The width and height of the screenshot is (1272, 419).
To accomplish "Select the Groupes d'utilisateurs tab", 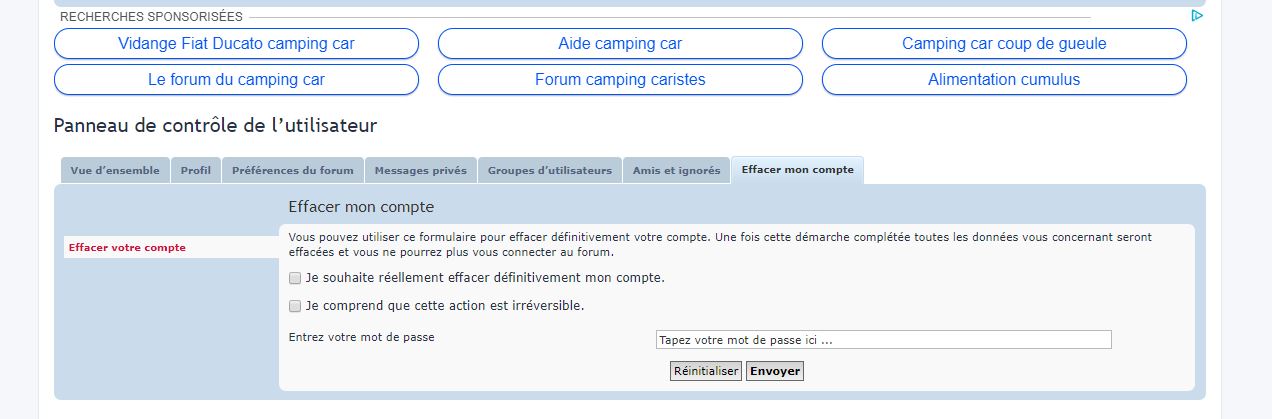I will [x=550, y=171].
